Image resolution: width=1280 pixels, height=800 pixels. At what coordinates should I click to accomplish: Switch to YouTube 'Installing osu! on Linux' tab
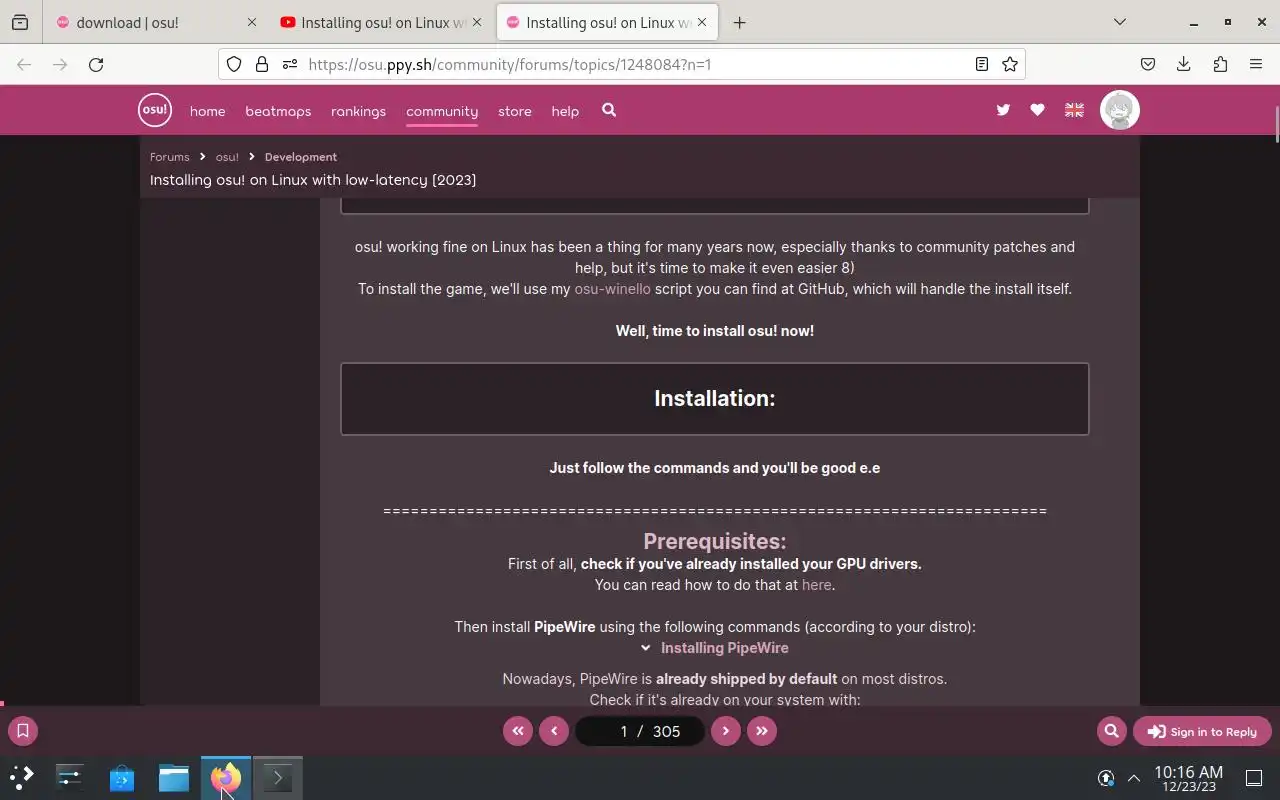tap(382, 22)
